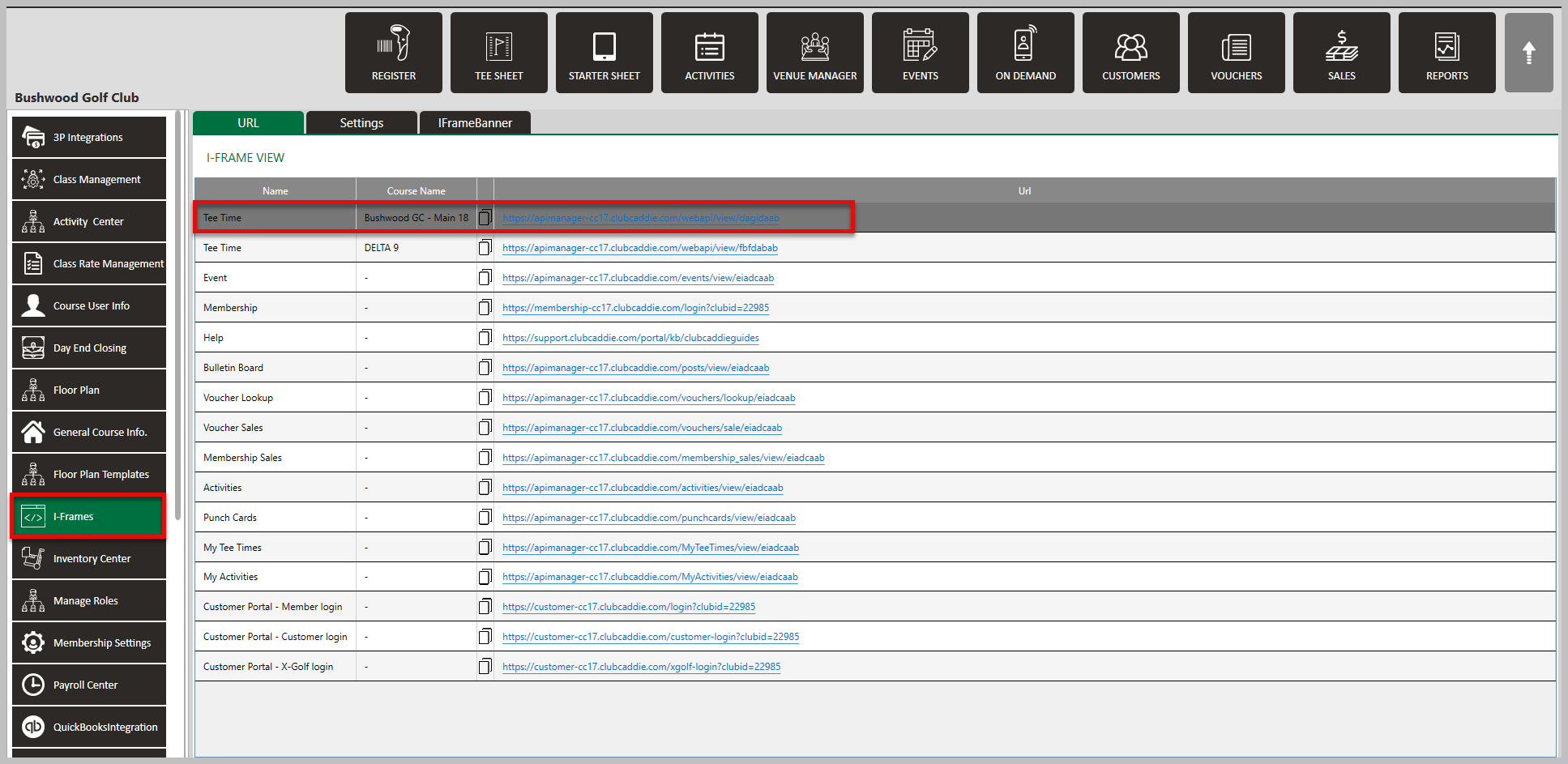Open the webapi/view/fbfdabab tee time link
The image size is (1568, 764).
coord(640,248)
